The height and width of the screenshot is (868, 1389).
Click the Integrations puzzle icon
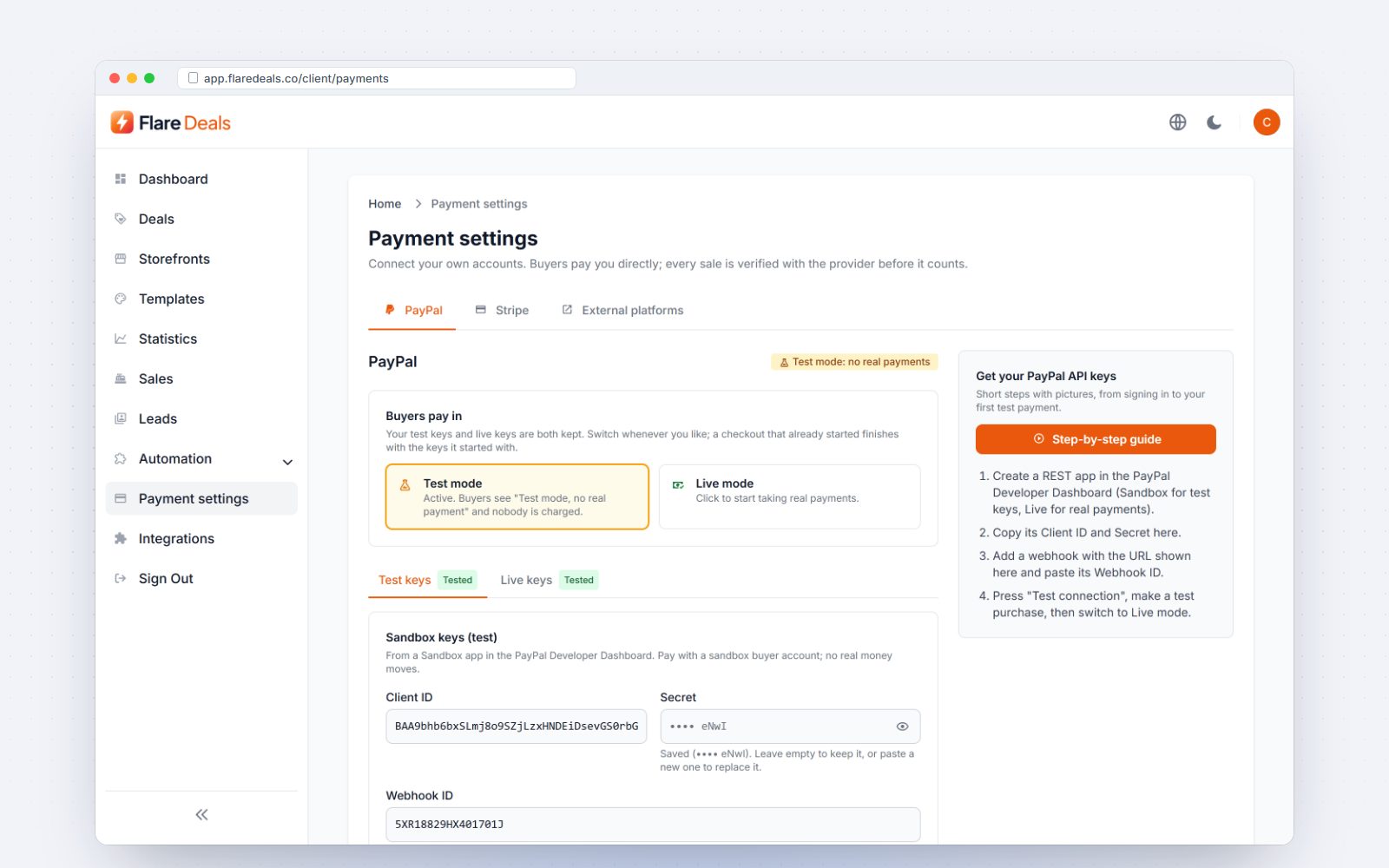[x=121, y=538]
